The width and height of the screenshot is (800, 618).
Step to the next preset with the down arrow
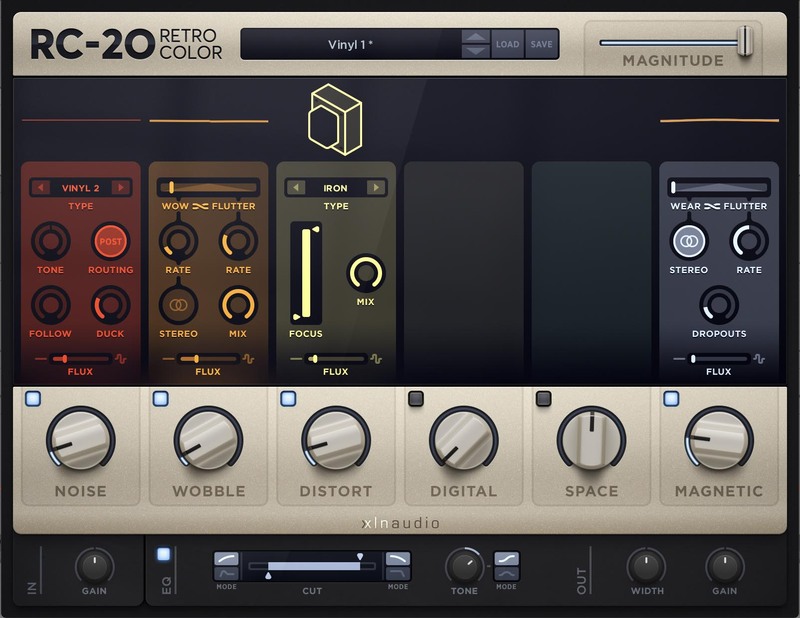pos(475,51)
